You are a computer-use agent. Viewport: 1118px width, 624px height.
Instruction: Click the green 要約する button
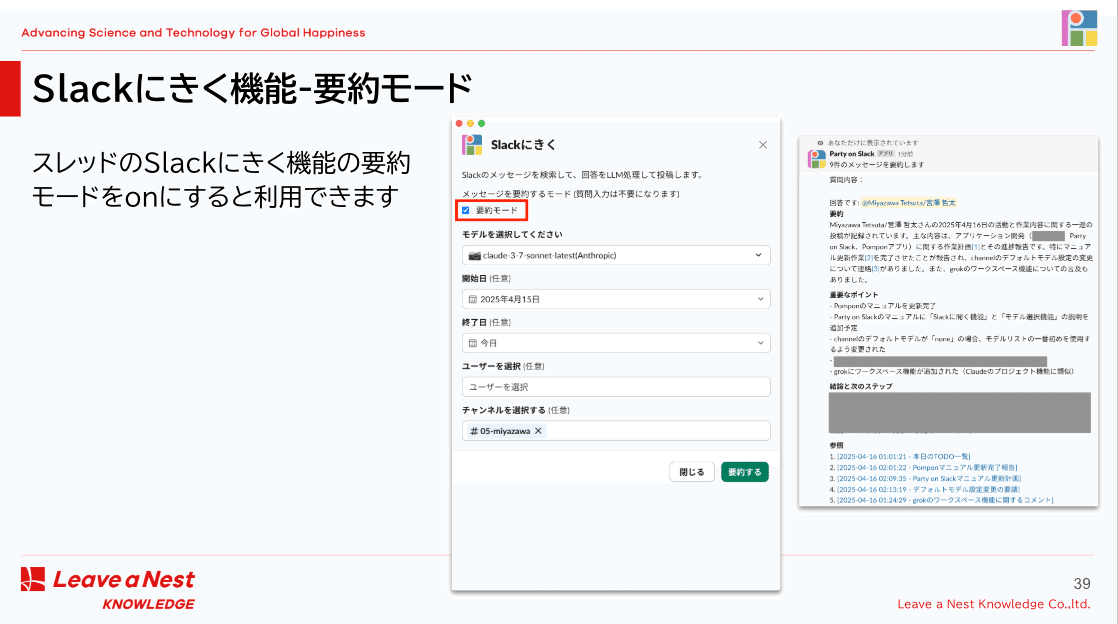click(745, 470)
